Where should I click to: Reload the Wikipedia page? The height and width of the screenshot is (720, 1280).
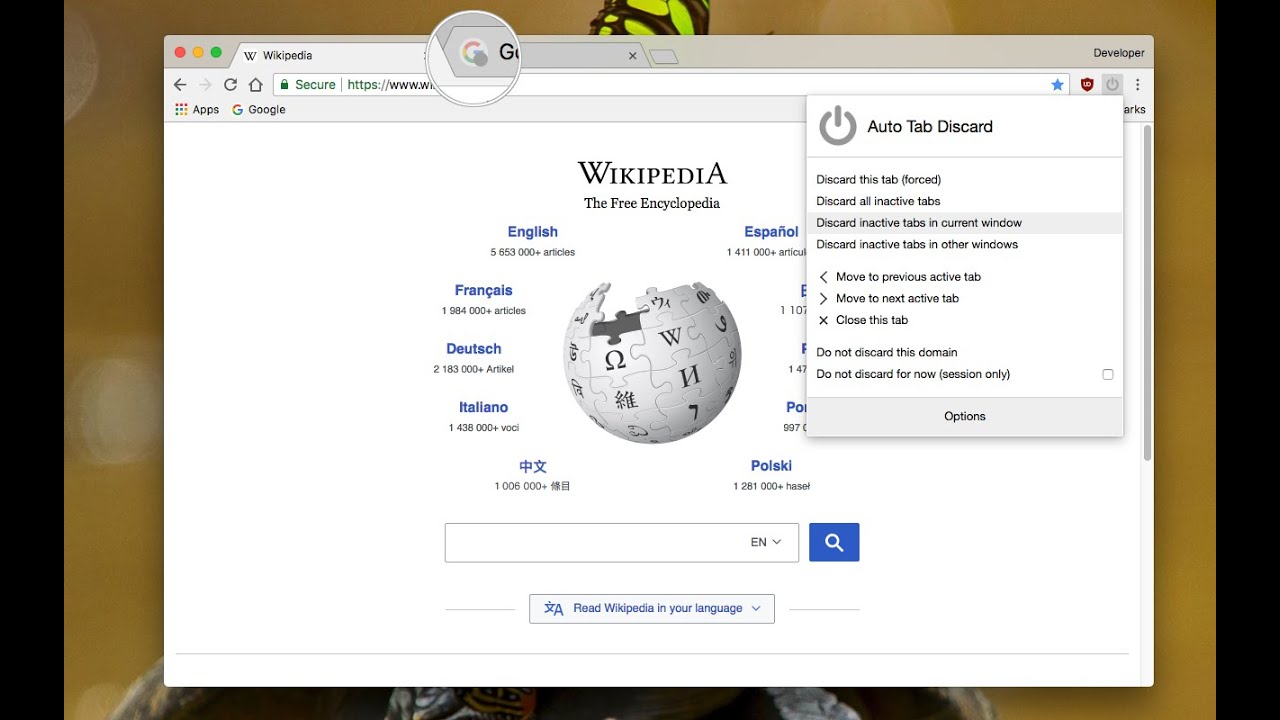(230, 85)
